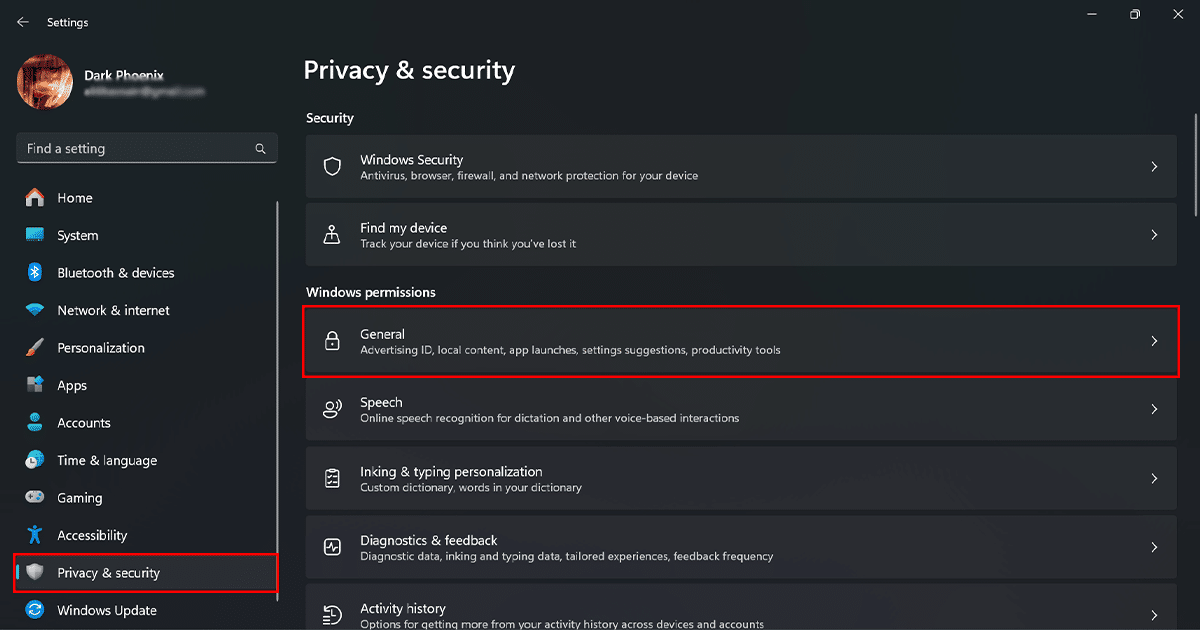Expand the General permissions chevron
Screen dimensions: 1200x630
[1154, 342]
